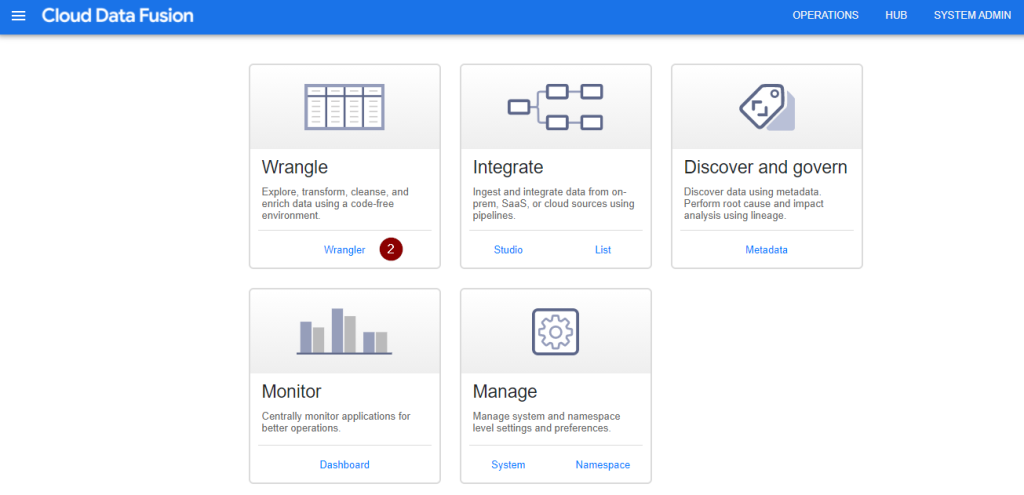Click the 'Ingest and integrate data' description
This screenshot has height=495, width=1024.
point(554,203)
